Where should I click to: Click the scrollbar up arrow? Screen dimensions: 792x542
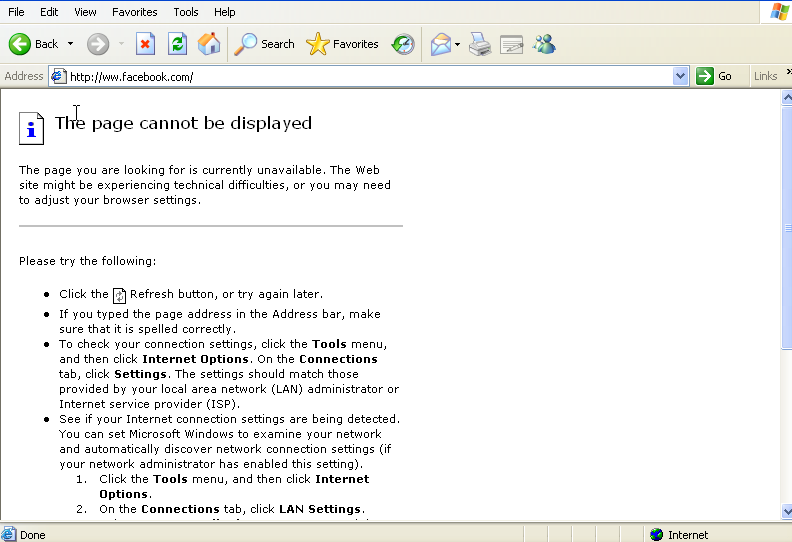(786, 97)
